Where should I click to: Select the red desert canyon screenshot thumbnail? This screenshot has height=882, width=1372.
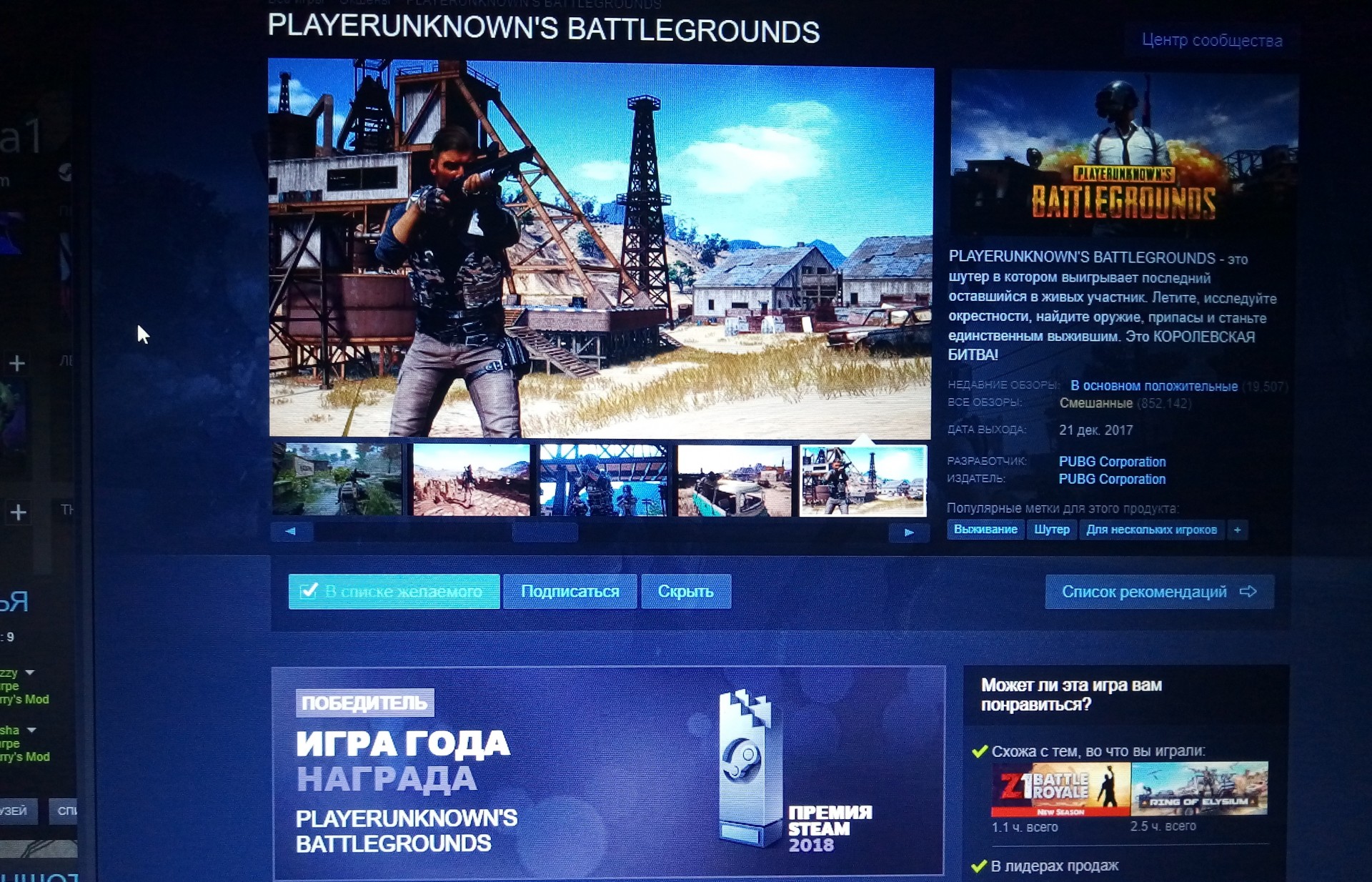[472, 480]
